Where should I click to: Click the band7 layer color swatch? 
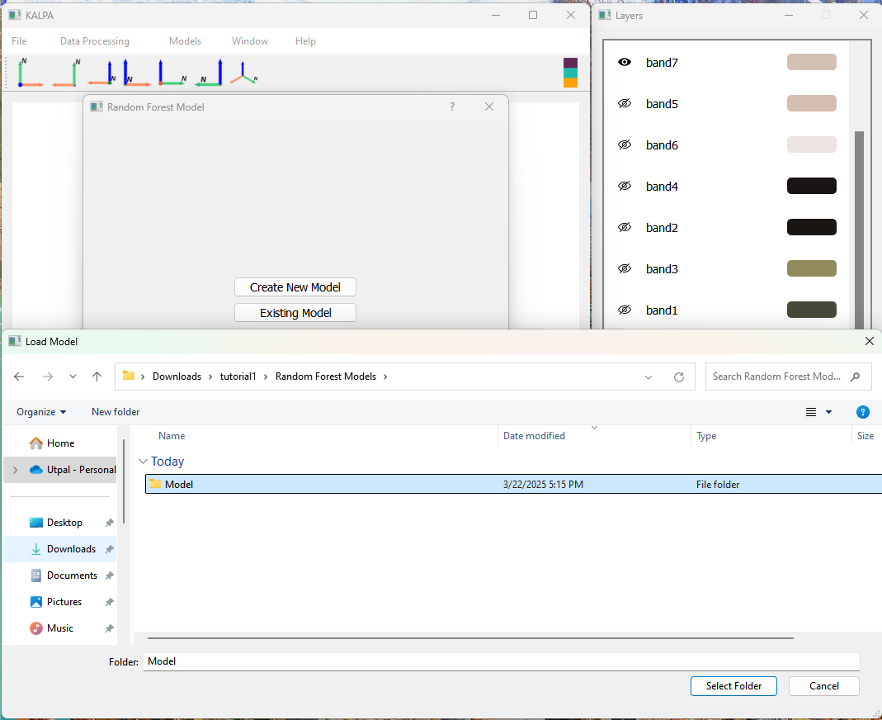click(812, 62)
